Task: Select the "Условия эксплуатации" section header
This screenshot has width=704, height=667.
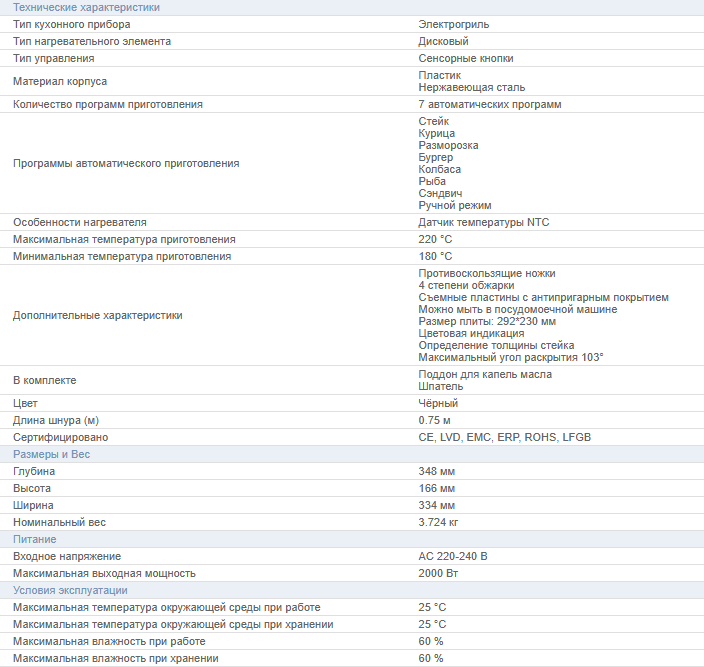Action: point(70,590)
